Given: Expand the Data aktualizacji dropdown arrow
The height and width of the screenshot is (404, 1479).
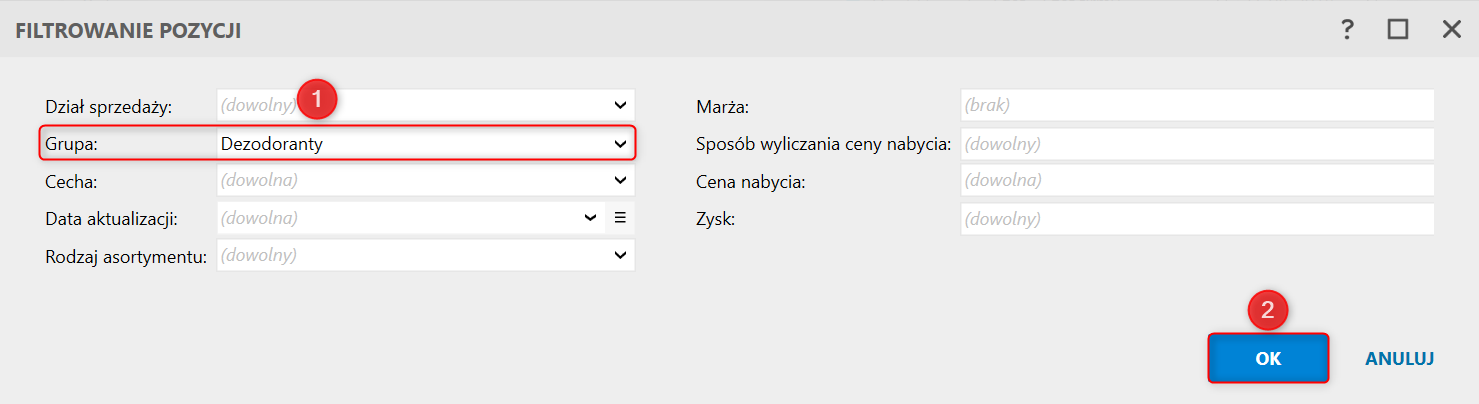Looking at the screenshot, I should click(590, 218).
